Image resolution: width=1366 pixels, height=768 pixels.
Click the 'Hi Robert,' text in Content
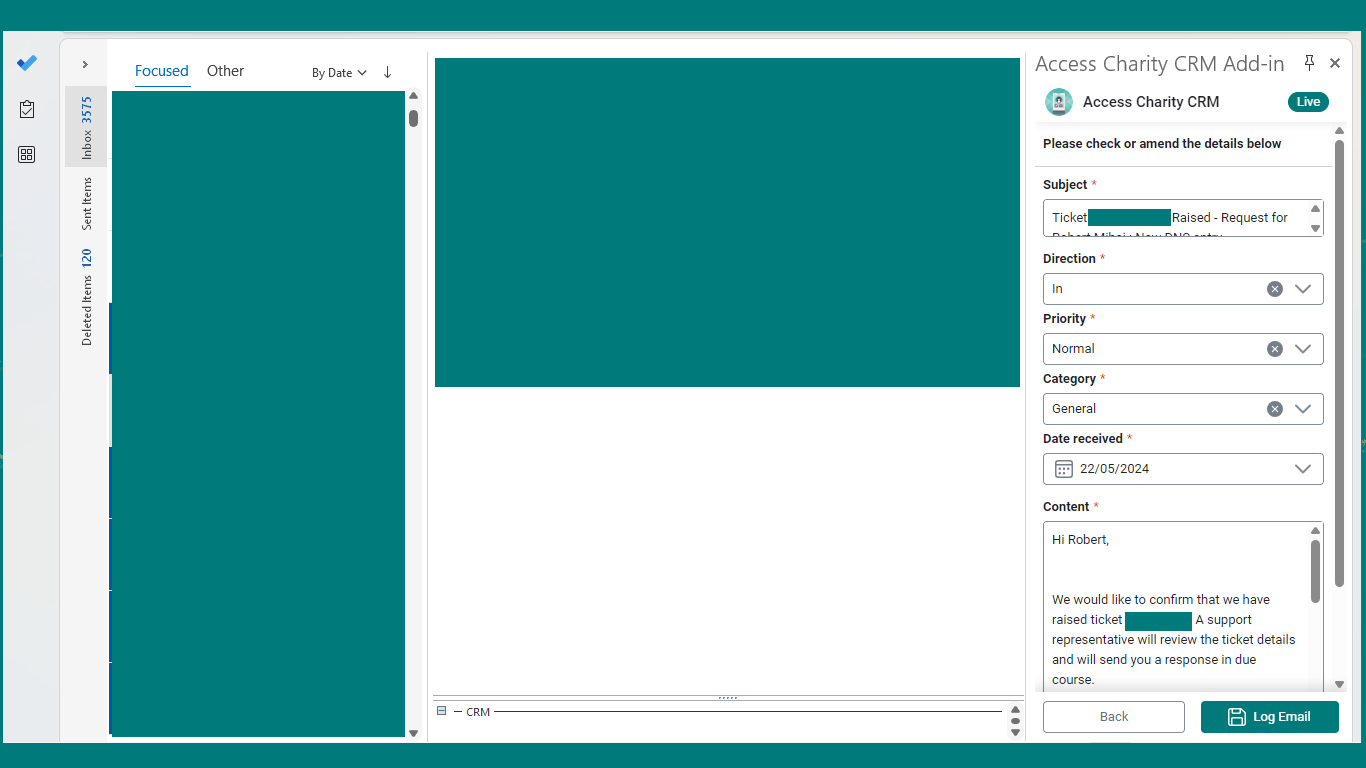pos(1080,540)
